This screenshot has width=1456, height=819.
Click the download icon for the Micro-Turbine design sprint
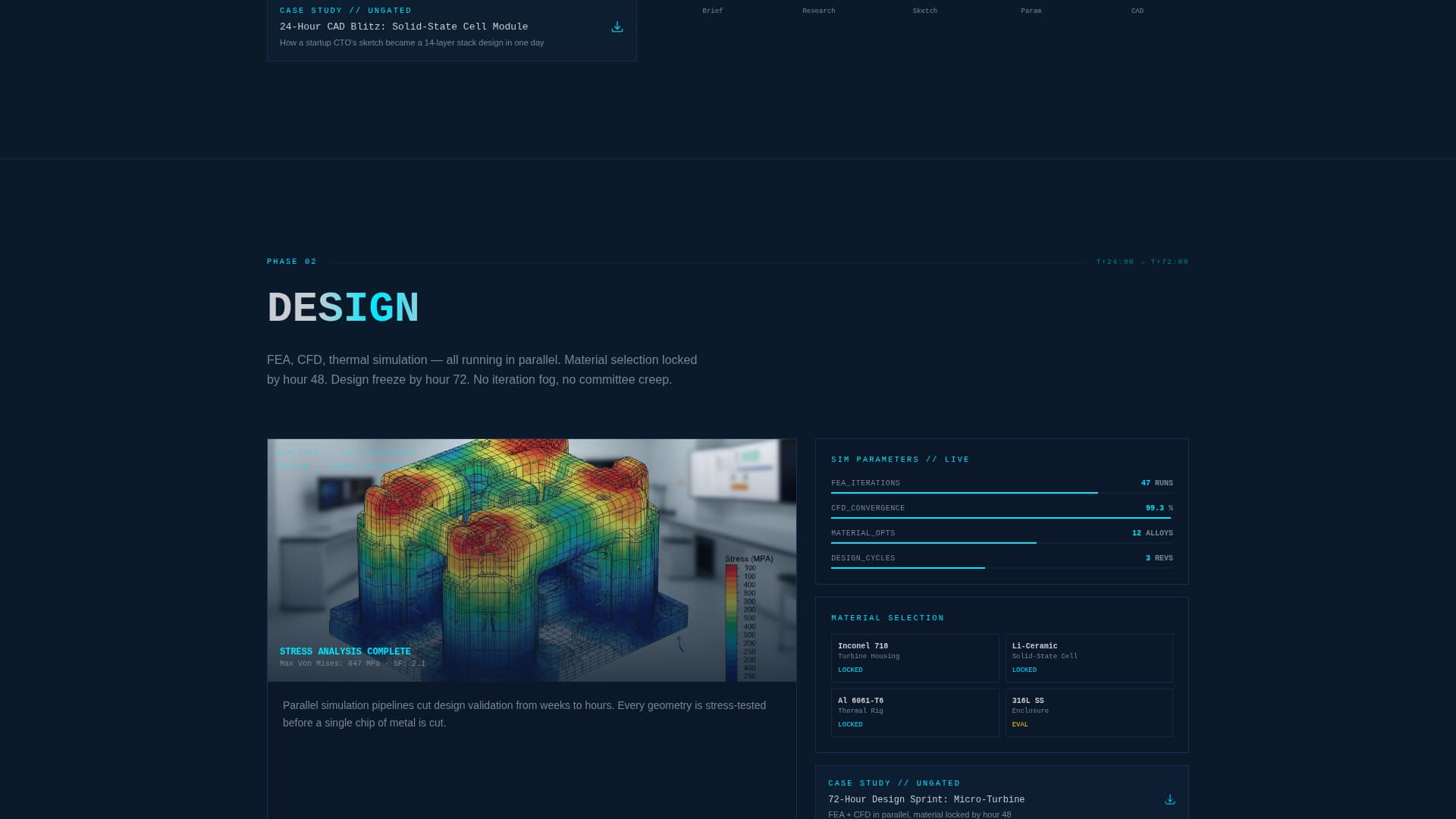pos(1169,799)
